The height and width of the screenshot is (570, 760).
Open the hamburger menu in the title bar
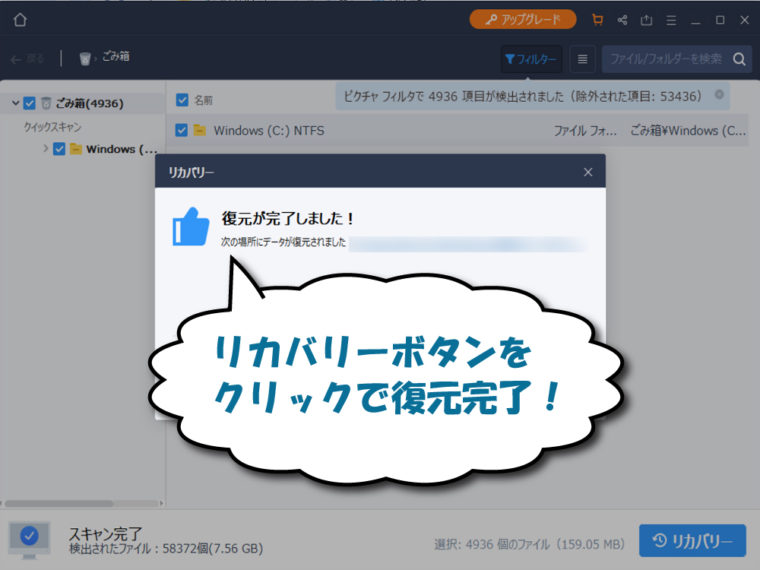click(670, 20)
